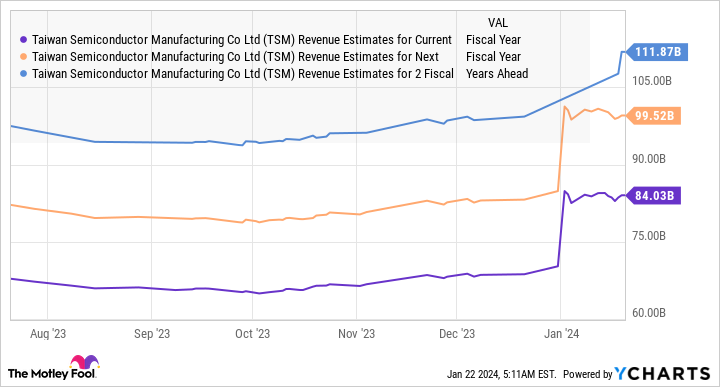Click the Motley Fool jester hat logo
Image resolution: width=720 pixels, height=387 pixels.
tap(84, 362)
